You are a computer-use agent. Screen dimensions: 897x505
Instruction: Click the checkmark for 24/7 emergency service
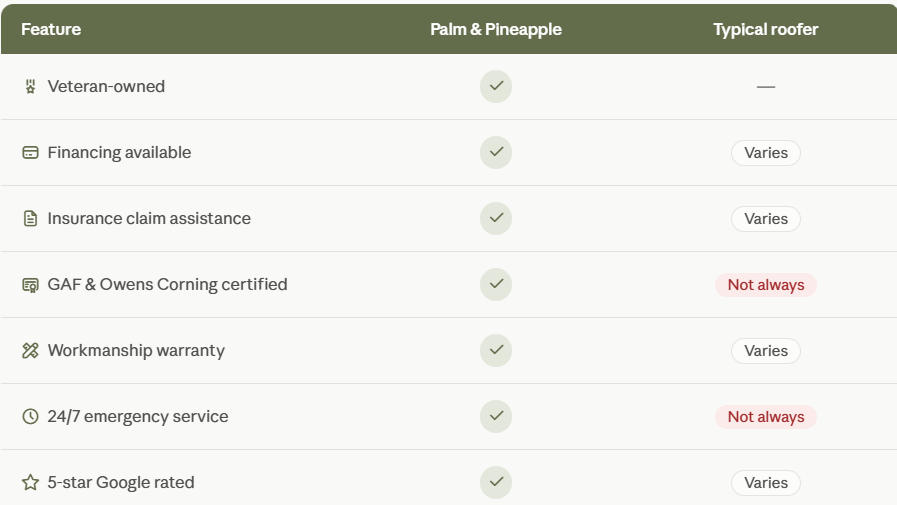(496, 416)
